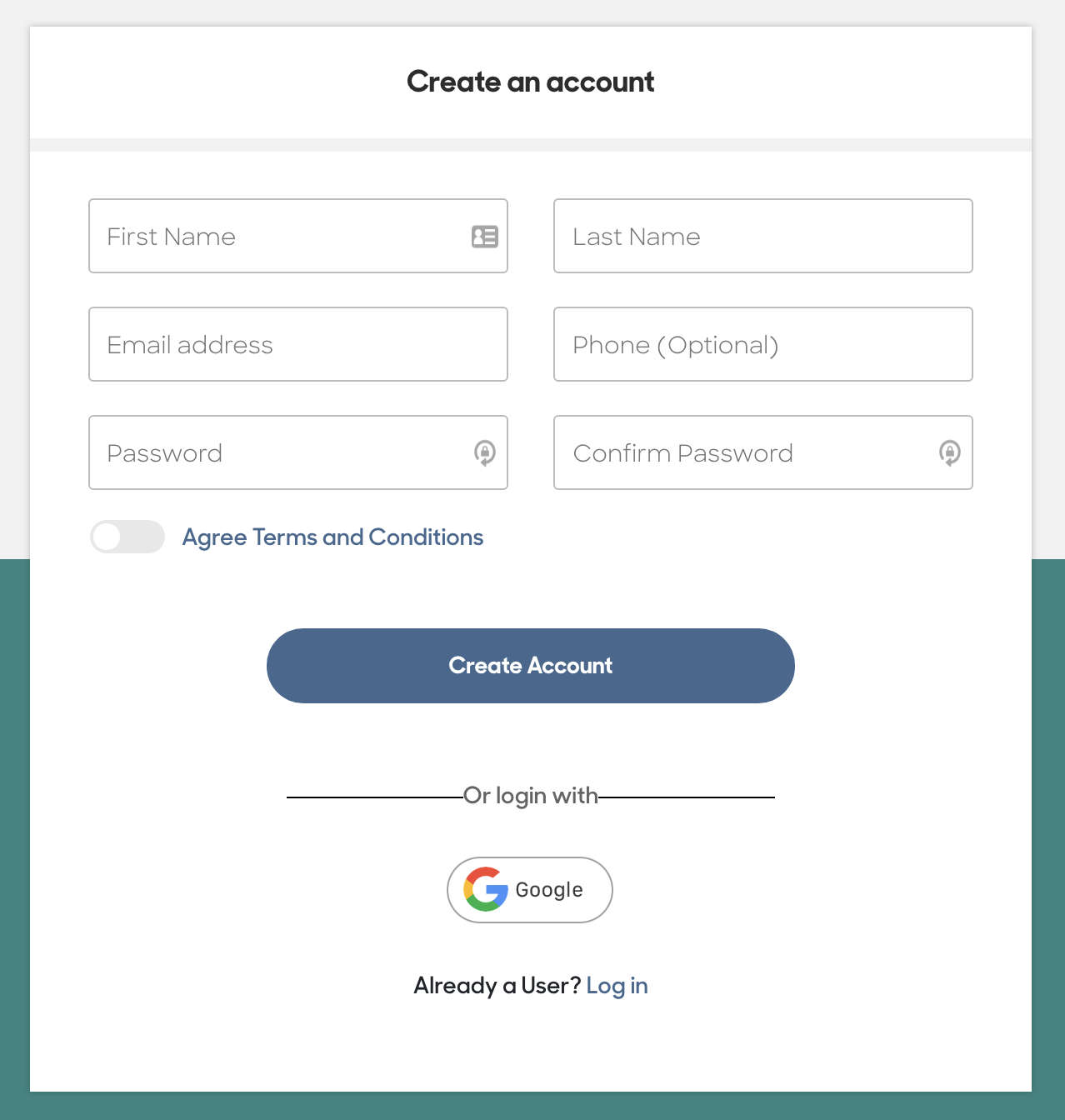Click the lock icon in Confirm Password field

[950, 454]
